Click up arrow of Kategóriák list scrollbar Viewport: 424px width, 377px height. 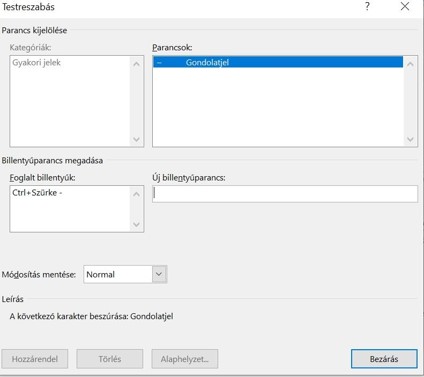pos(136,64)
